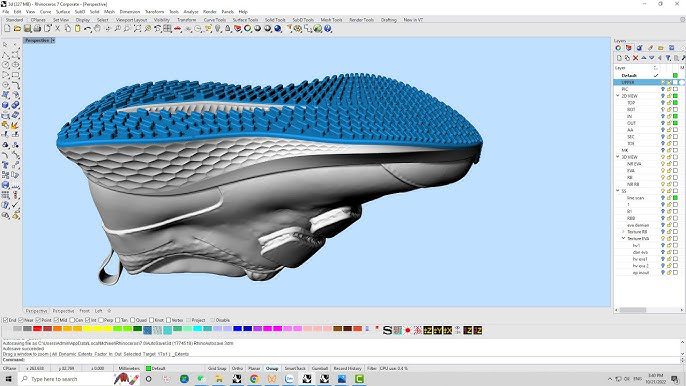This screenshot has width=686, height=386.
Task: Click SmartTrack in status bar
Action: [x=295, y=368]
